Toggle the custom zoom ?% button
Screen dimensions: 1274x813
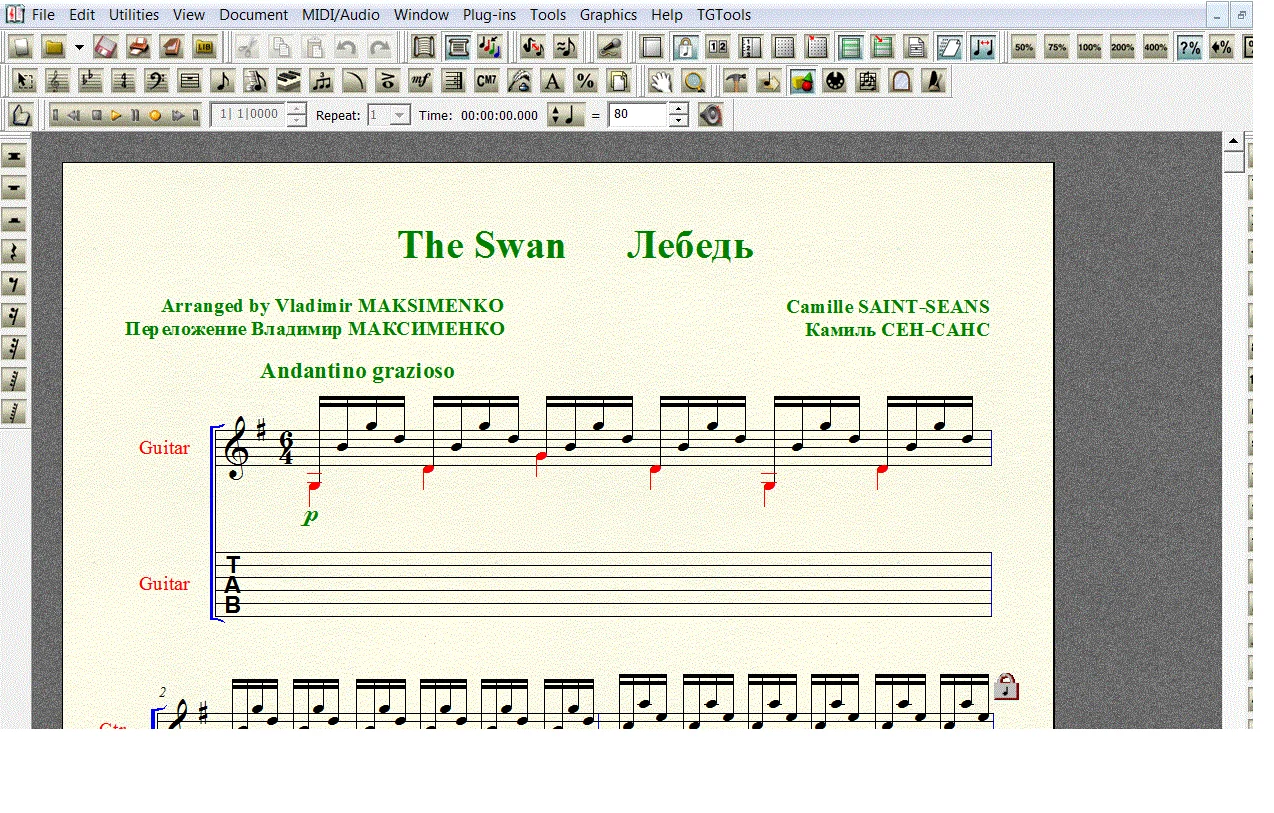click(1189, 47)
